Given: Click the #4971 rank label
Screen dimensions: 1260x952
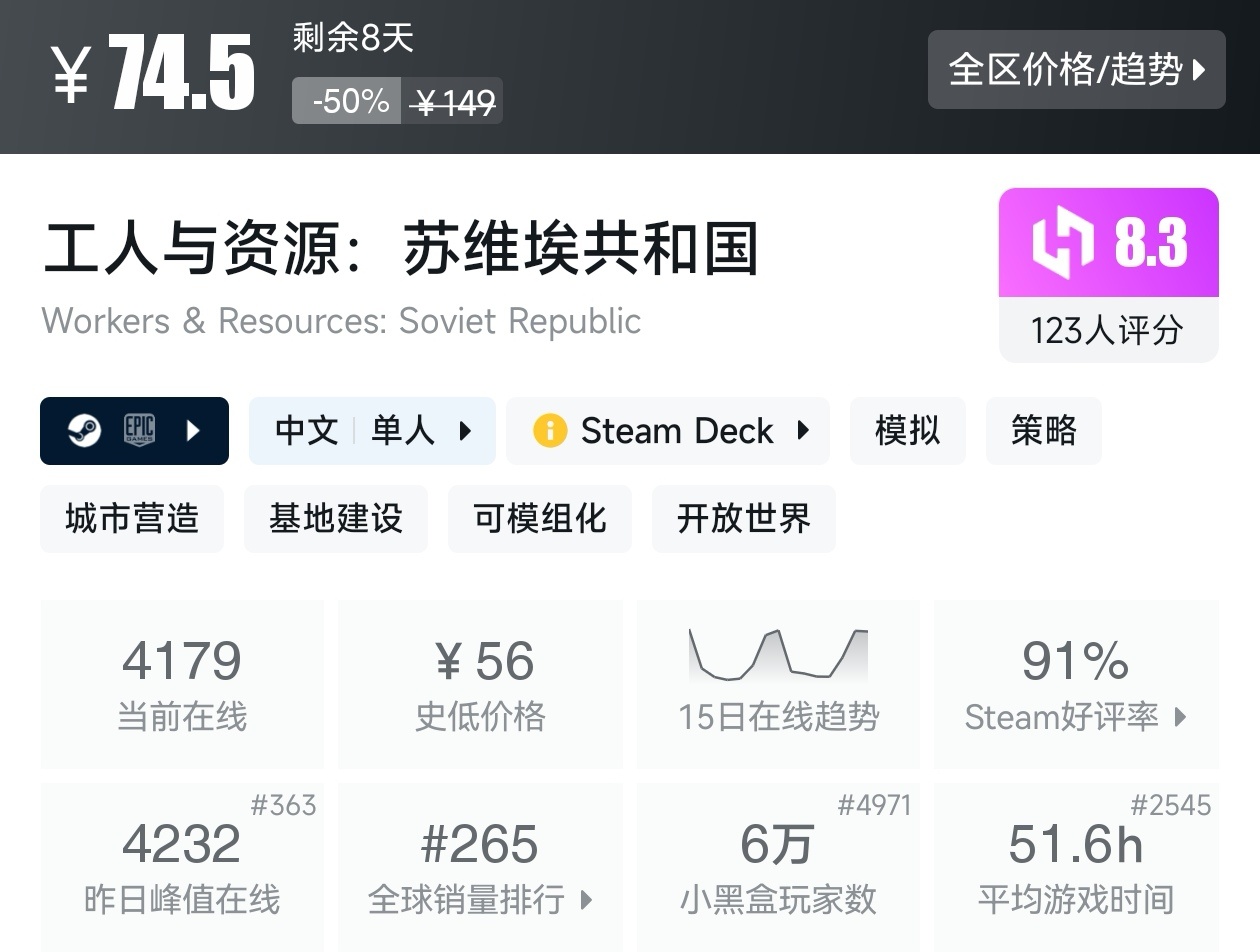Looking at the screenshot, I should [874, 805].
